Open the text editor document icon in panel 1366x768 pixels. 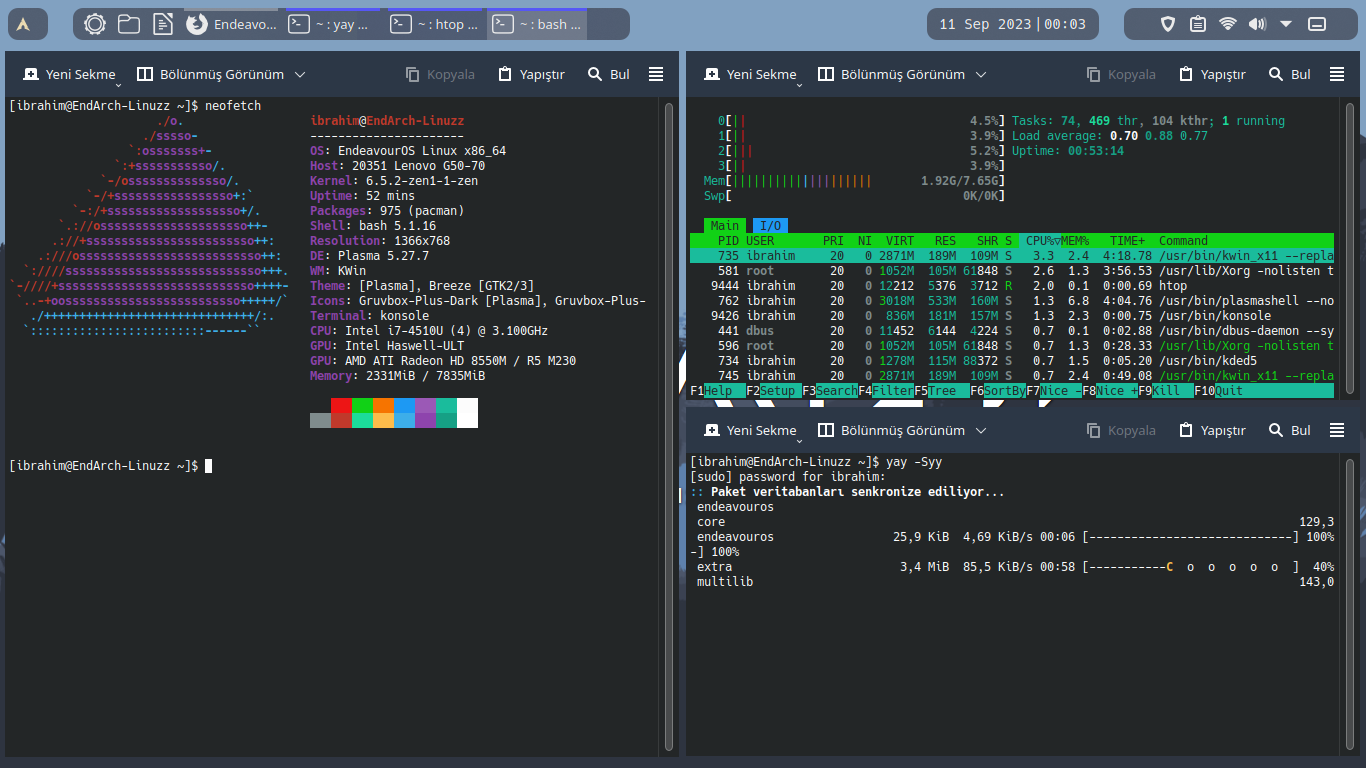(x=163, y=24)
